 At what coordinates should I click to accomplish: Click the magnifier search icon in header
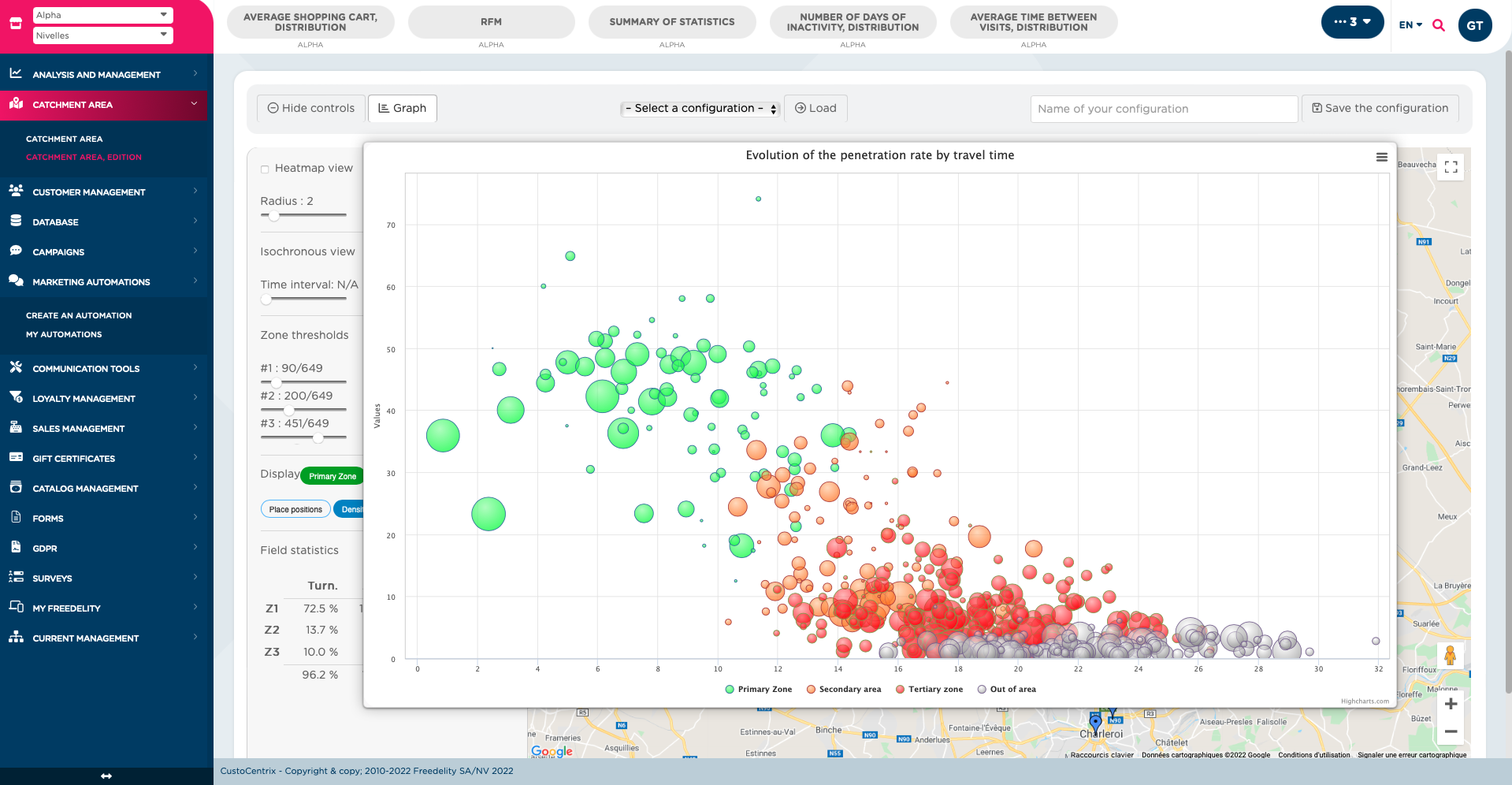pos(1439,25)
